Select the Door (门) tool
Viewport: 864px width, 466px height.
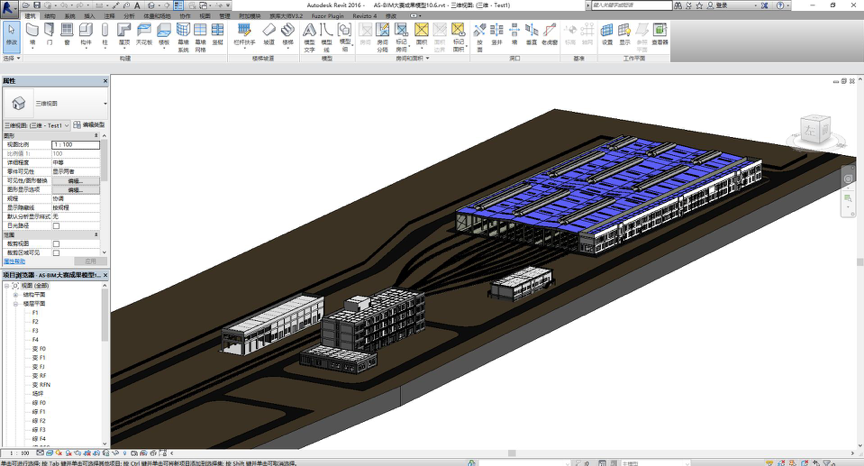(x=50, y=35)
